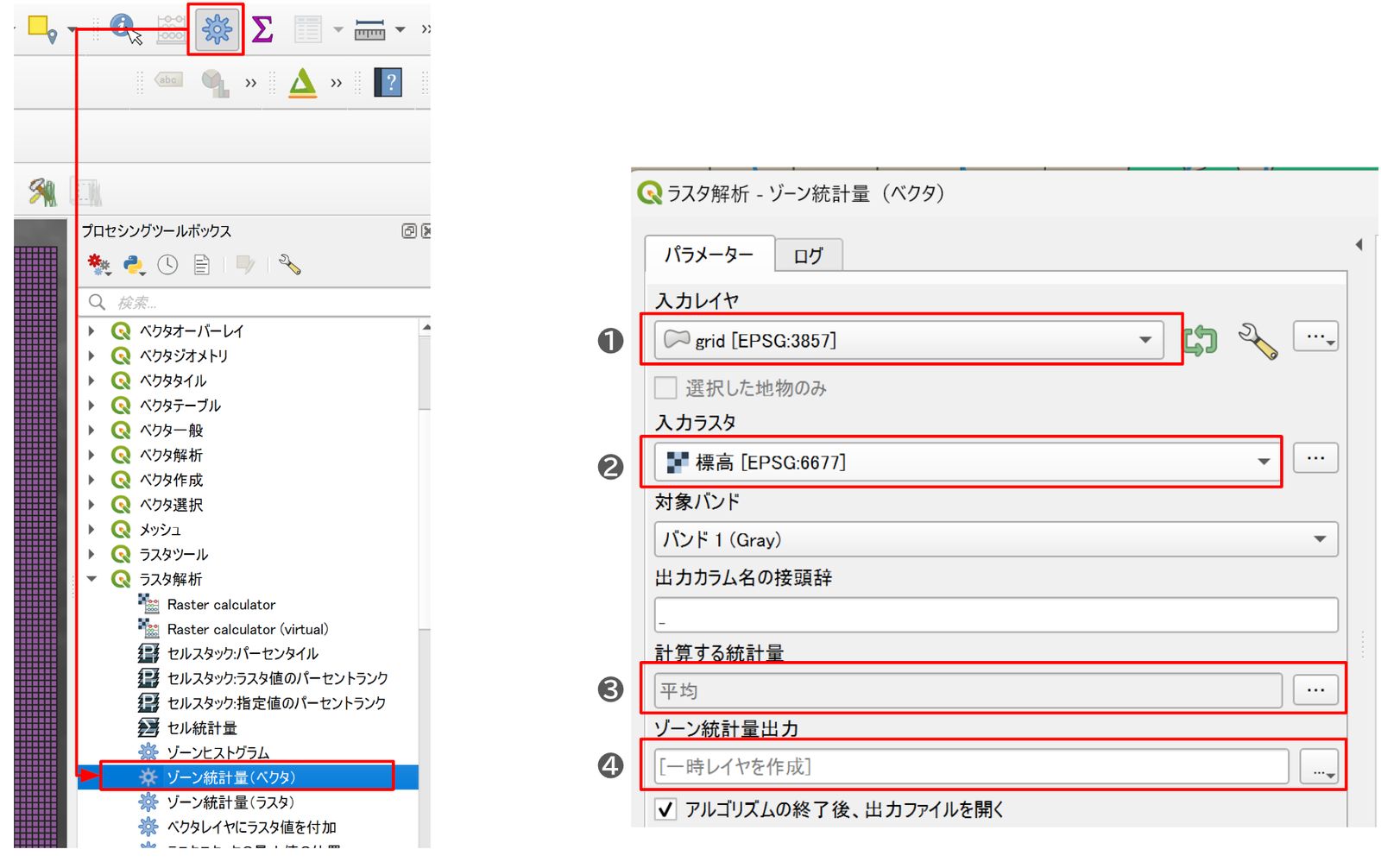Uncheck アルゴリズムの終了後、出力ファイルを開く checkbox
The image size is (1381, 868).
665,810
